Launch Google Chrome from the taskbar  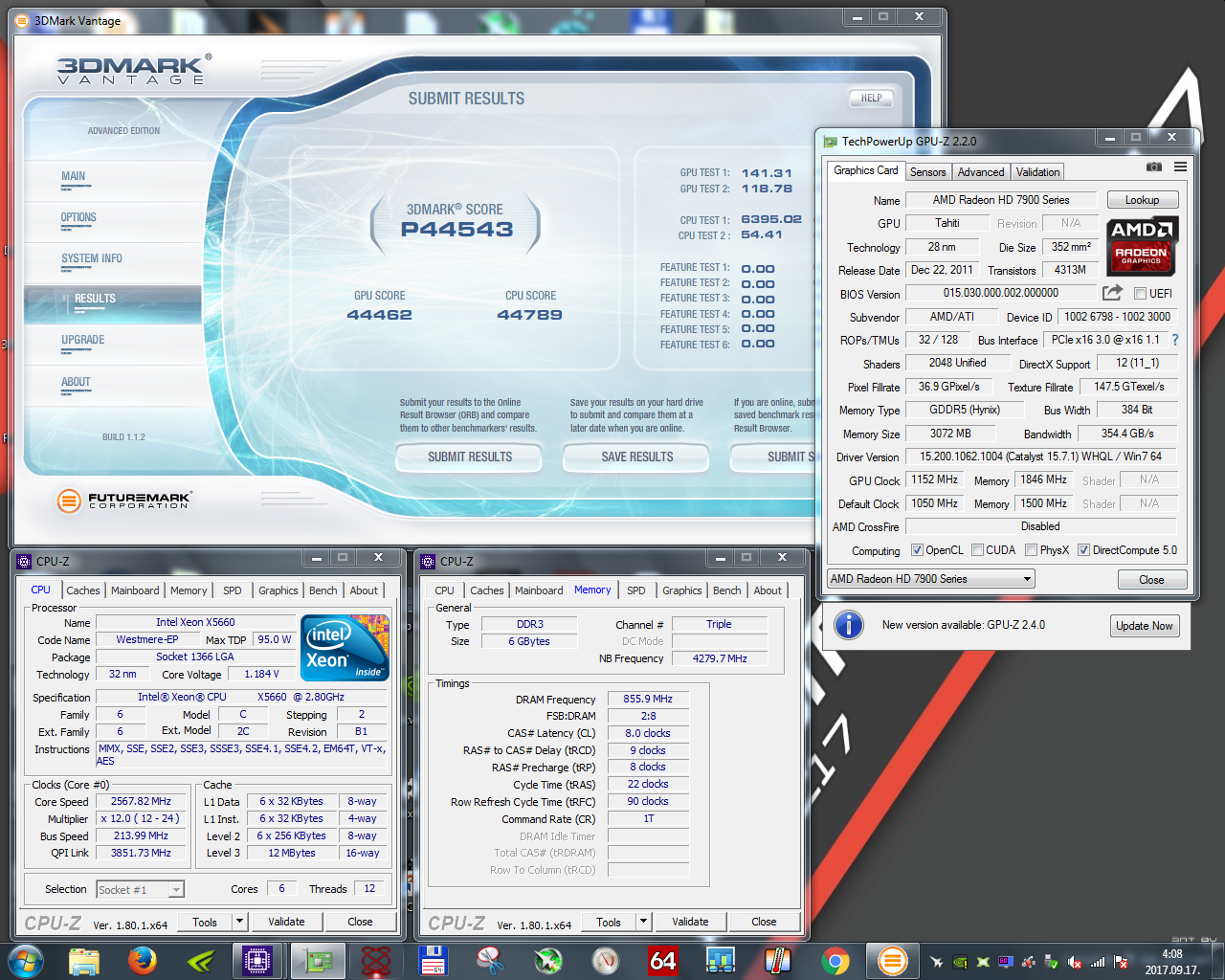[835, 960]
